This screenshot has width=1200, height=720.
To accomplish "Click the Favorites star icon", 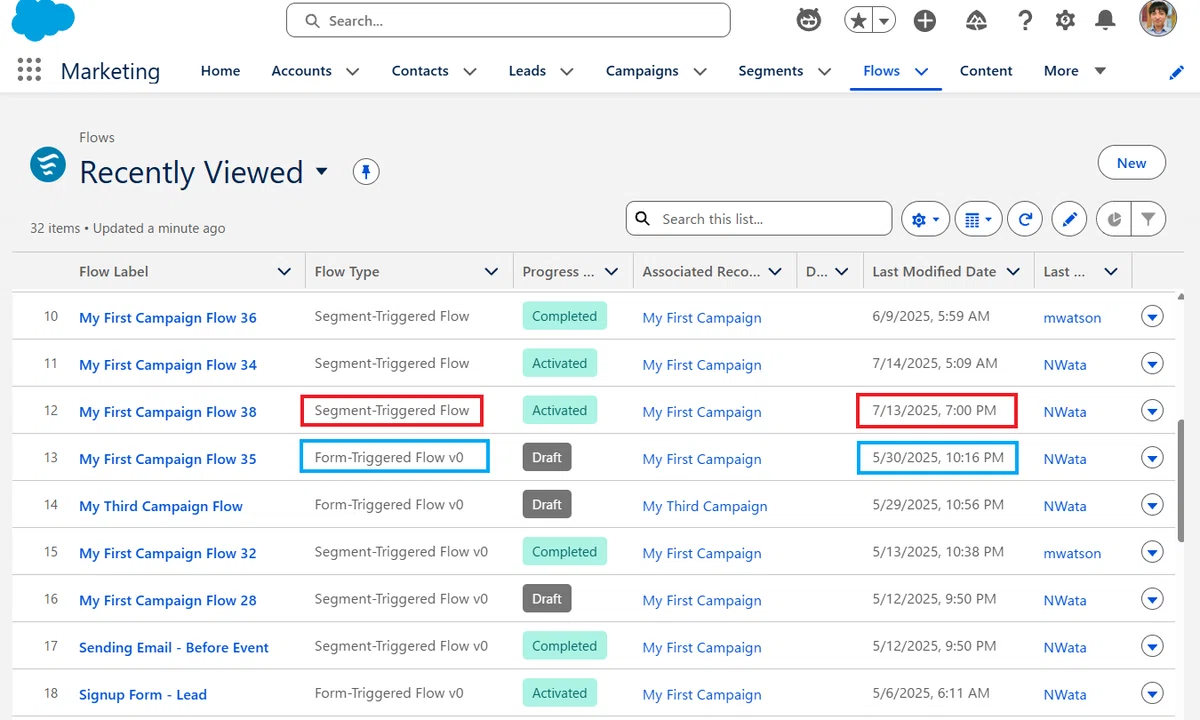I will [858, 20].
